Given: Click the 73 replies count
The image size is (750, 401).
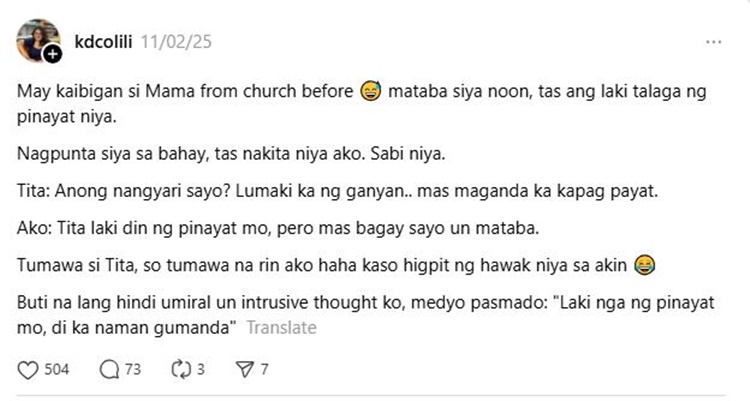Looking at the screenshot, I should 132,370.
